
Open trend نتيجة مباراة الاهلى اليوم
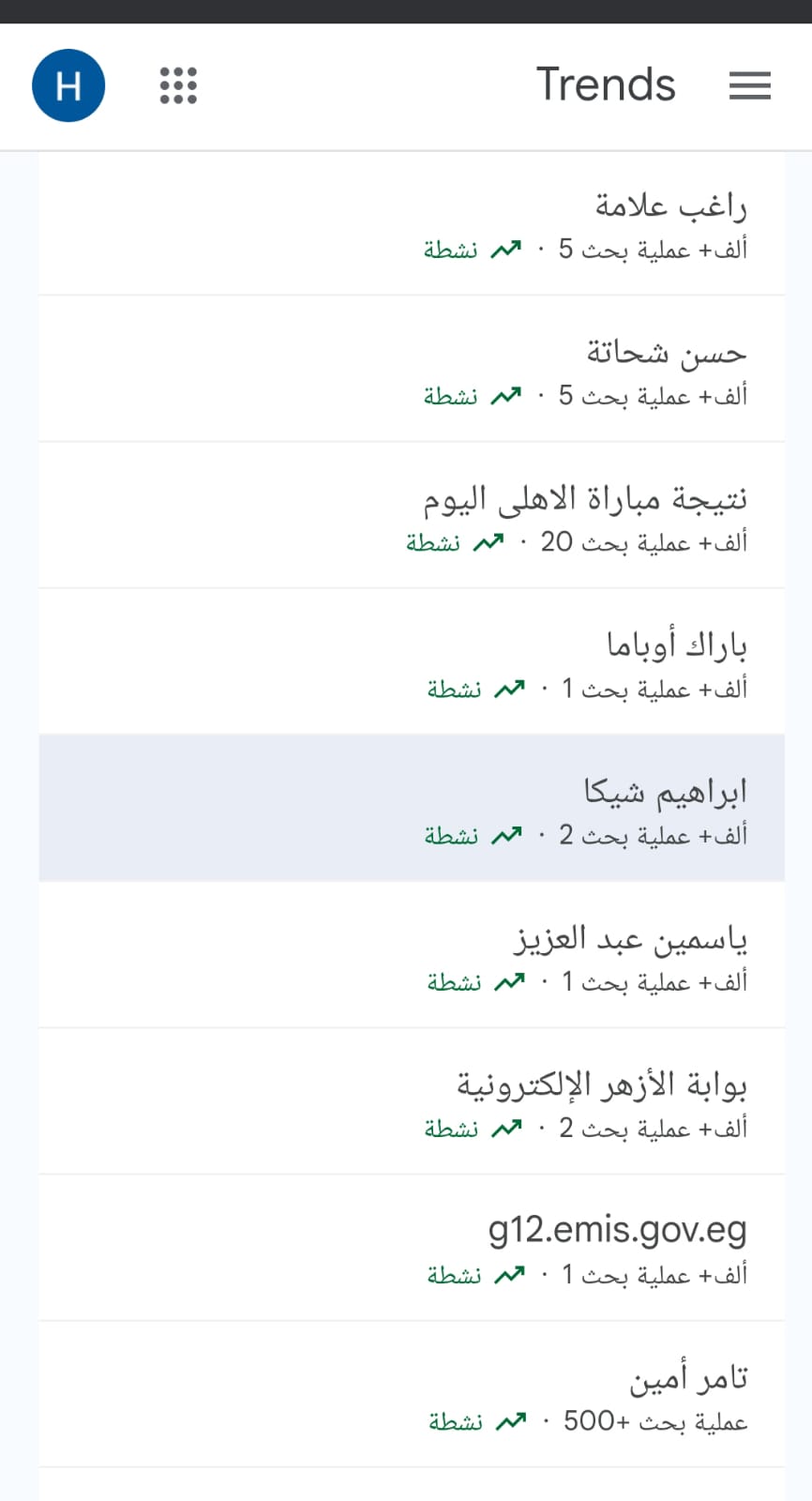[412, 515]
